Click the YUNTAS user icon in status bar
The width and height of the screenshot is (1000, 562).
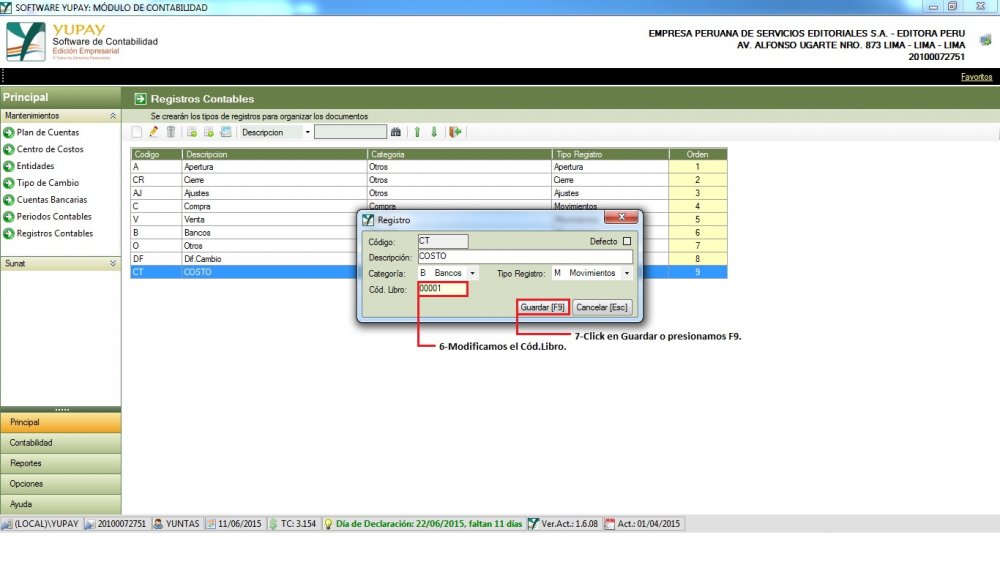158,524
